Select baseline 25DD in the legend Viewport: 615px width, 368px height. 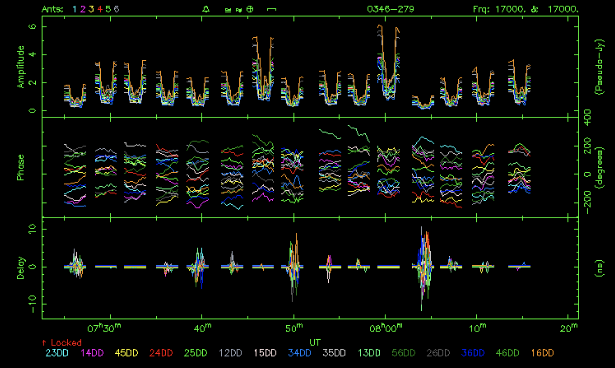click(195, 353)
